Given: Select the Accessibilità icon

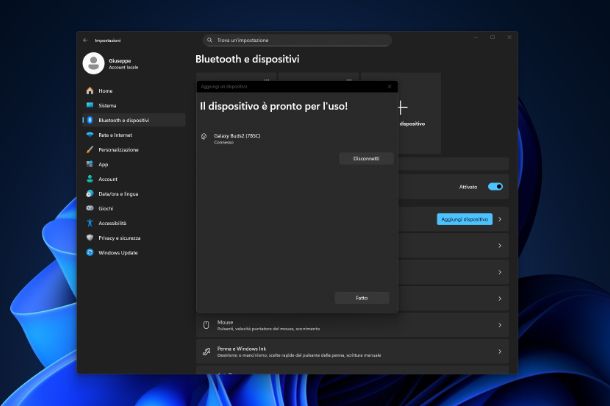Looking at the screenshot, I should click(89, 223).
